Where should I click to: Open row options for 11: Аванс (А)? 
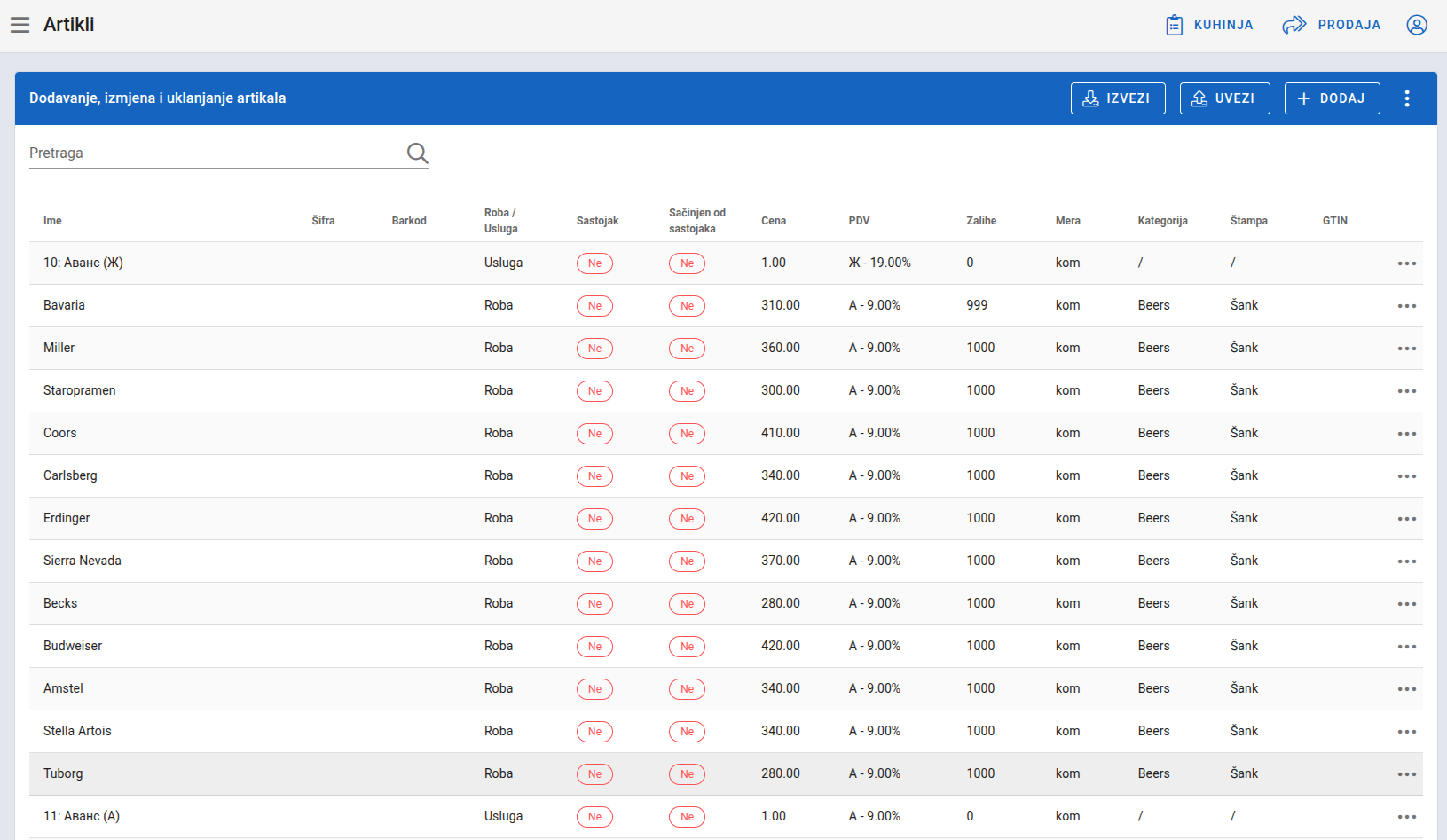pyautogui.click(x=1407, y=817)
